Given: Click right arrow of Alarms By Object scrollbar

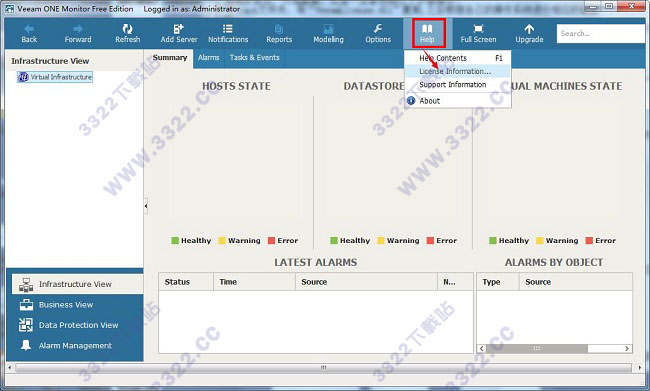Looking at the screenshot, I should [x=627, y=348].
